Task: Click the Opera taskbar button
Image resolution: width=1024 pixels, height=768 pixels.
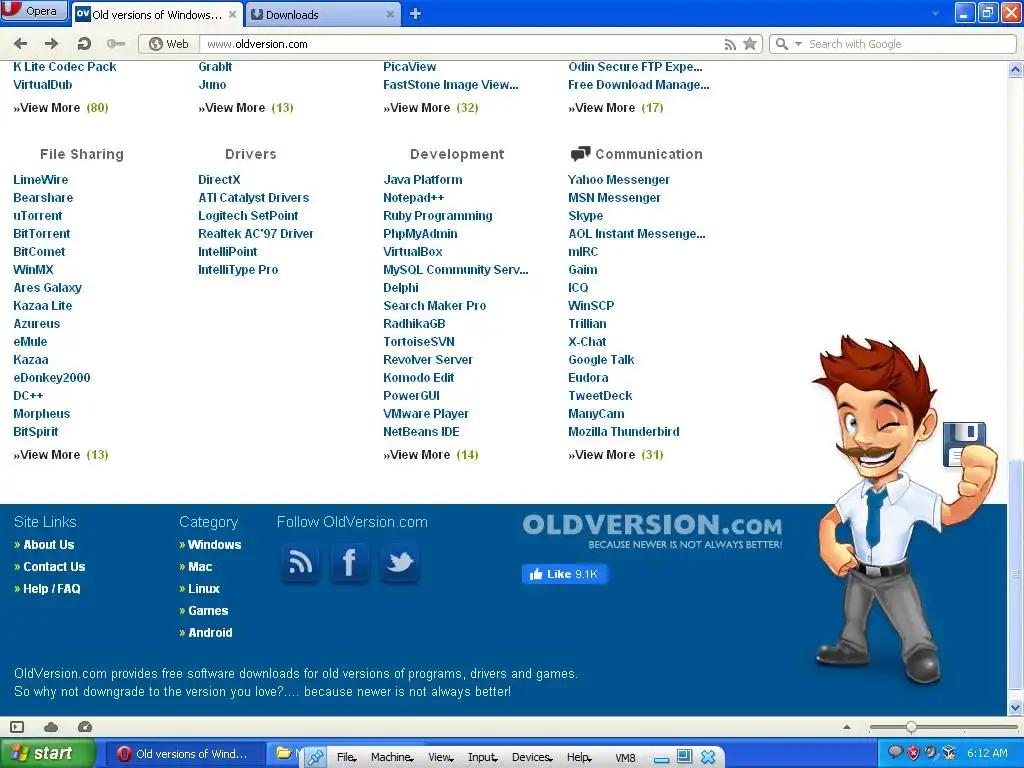Action: 184,754
